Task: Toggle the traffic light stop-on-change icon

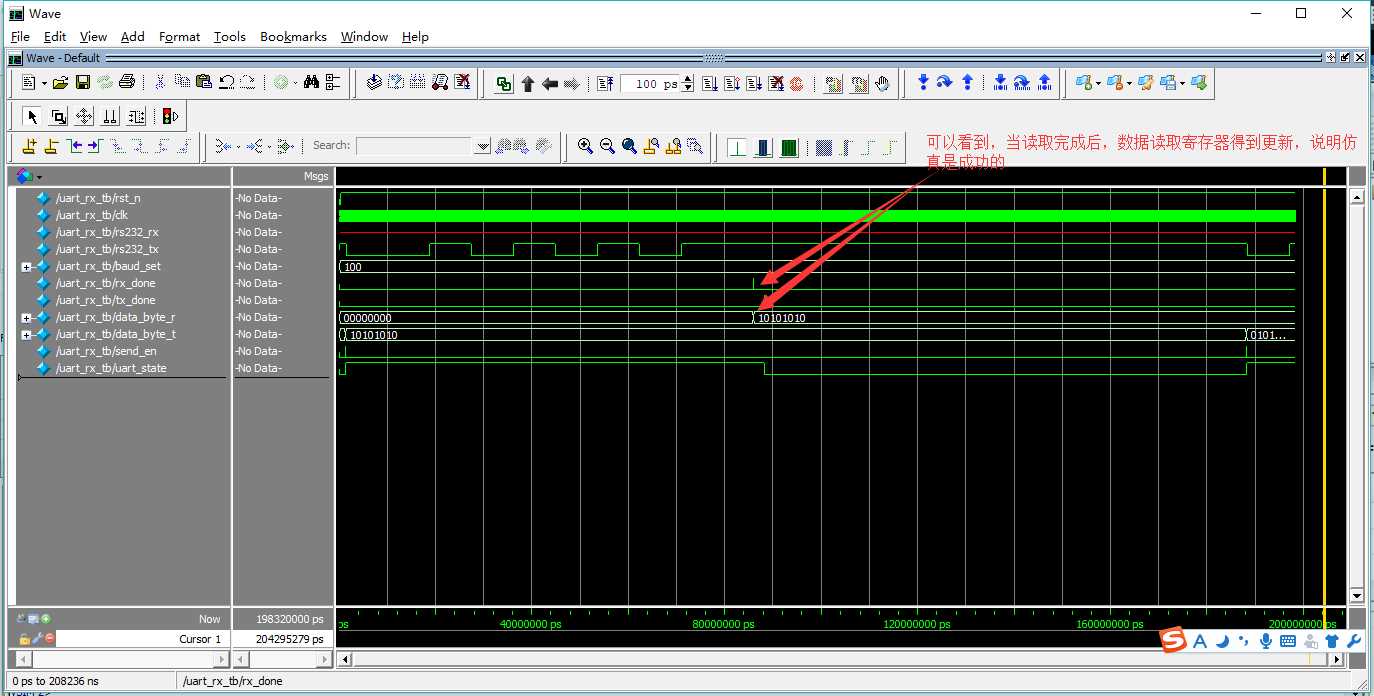Action: click(169, 116)
